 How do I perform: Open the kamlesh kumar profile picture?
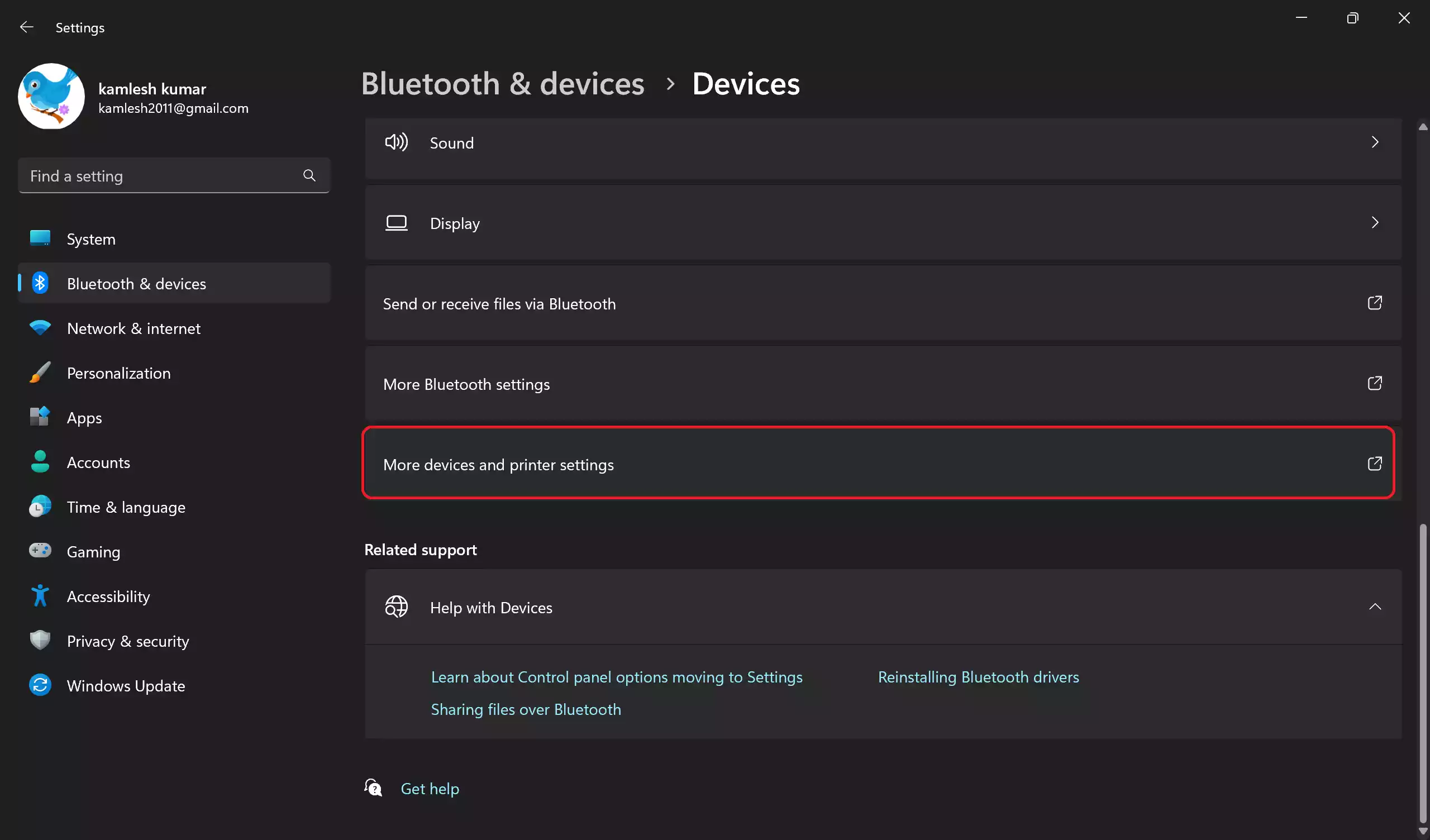tap(51, 97)
